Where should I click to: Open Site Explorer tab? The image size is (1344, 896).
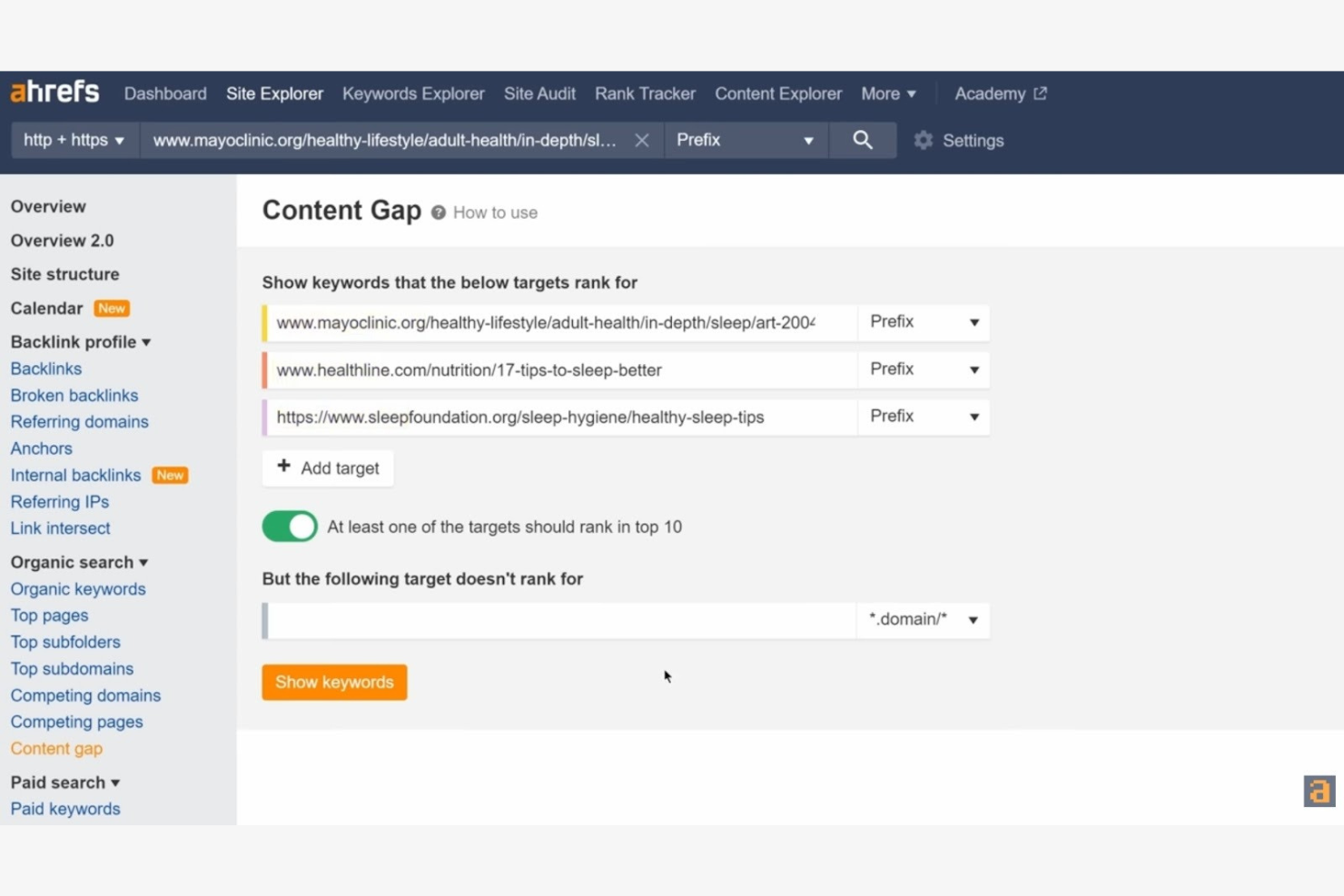[x=274, y=94]
